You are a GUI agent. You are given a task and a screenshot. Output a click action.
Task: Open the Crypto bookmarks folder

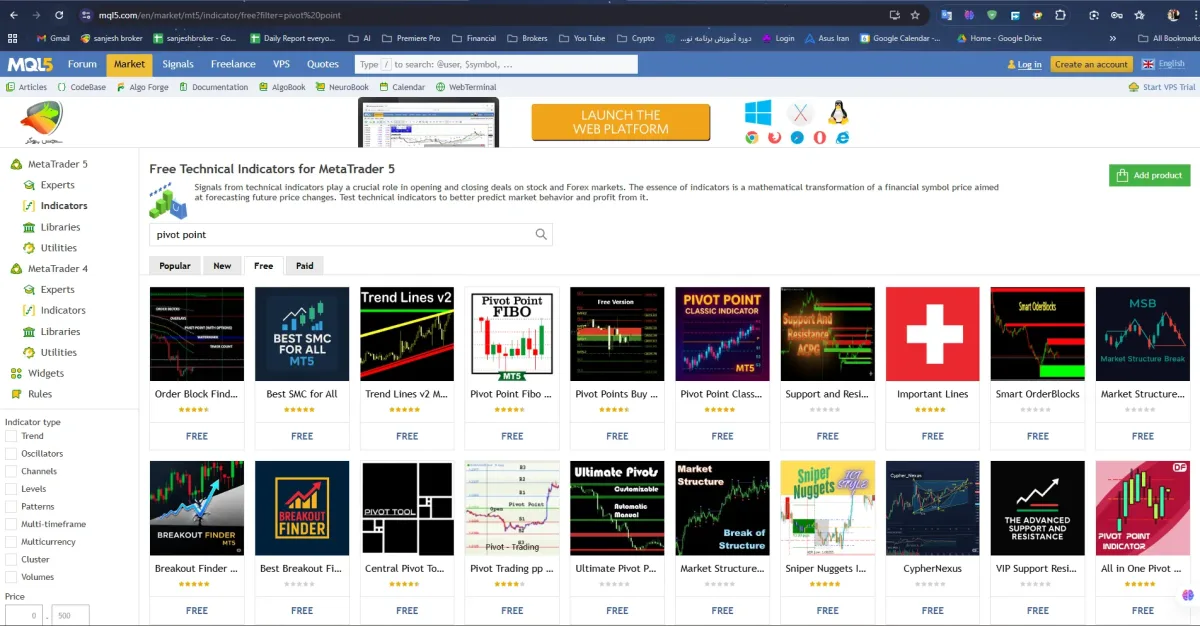(x=635, y=38)
